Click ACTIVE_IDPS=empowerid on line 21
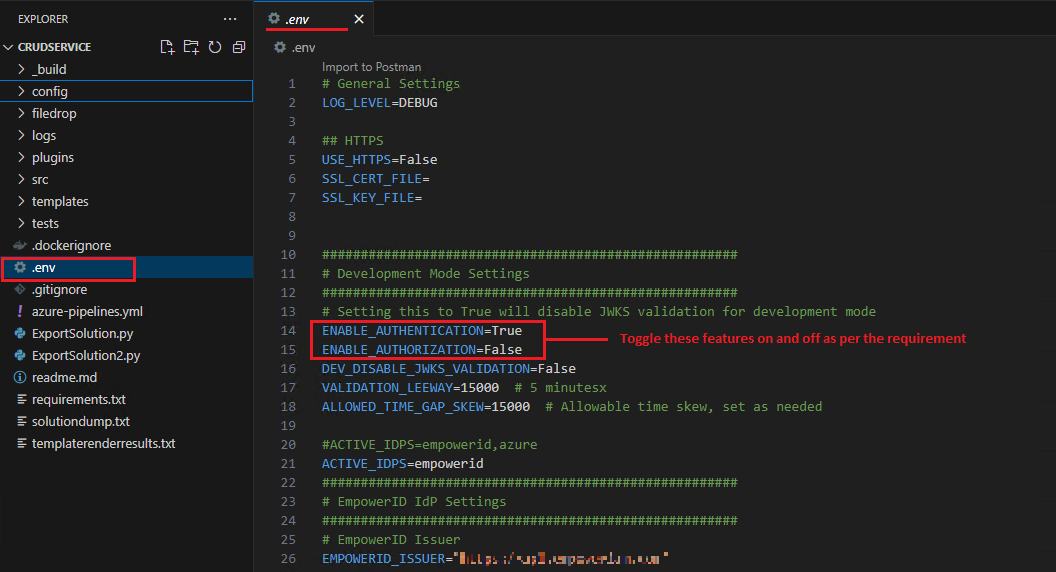Viewport: 1056px width, 572px height. coord(403,464)
